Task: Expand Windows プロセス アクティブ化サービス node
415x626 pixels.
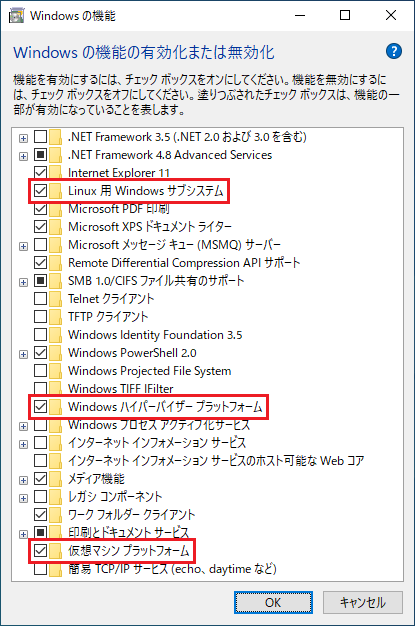Action: [x=24, y=426]
